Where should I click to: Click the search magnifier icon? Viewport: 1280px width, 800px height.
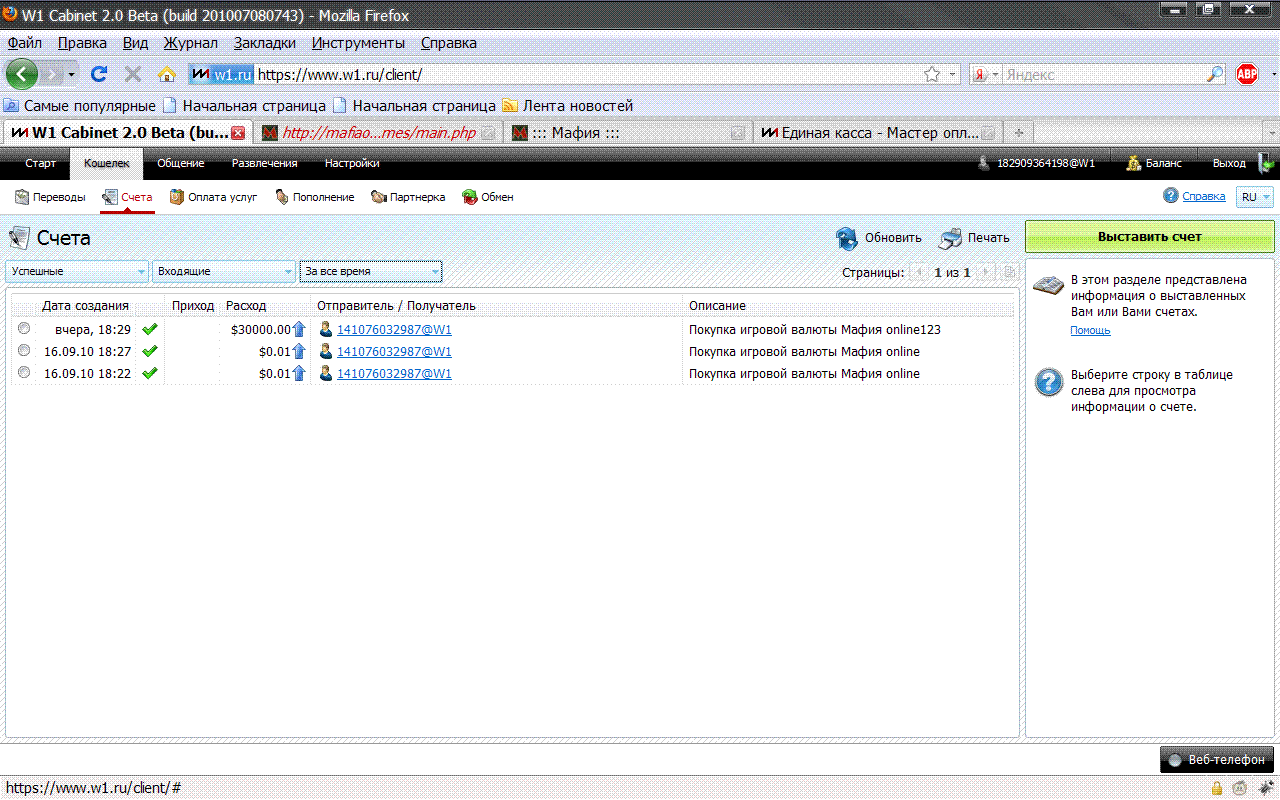[x=1215, y=74]
